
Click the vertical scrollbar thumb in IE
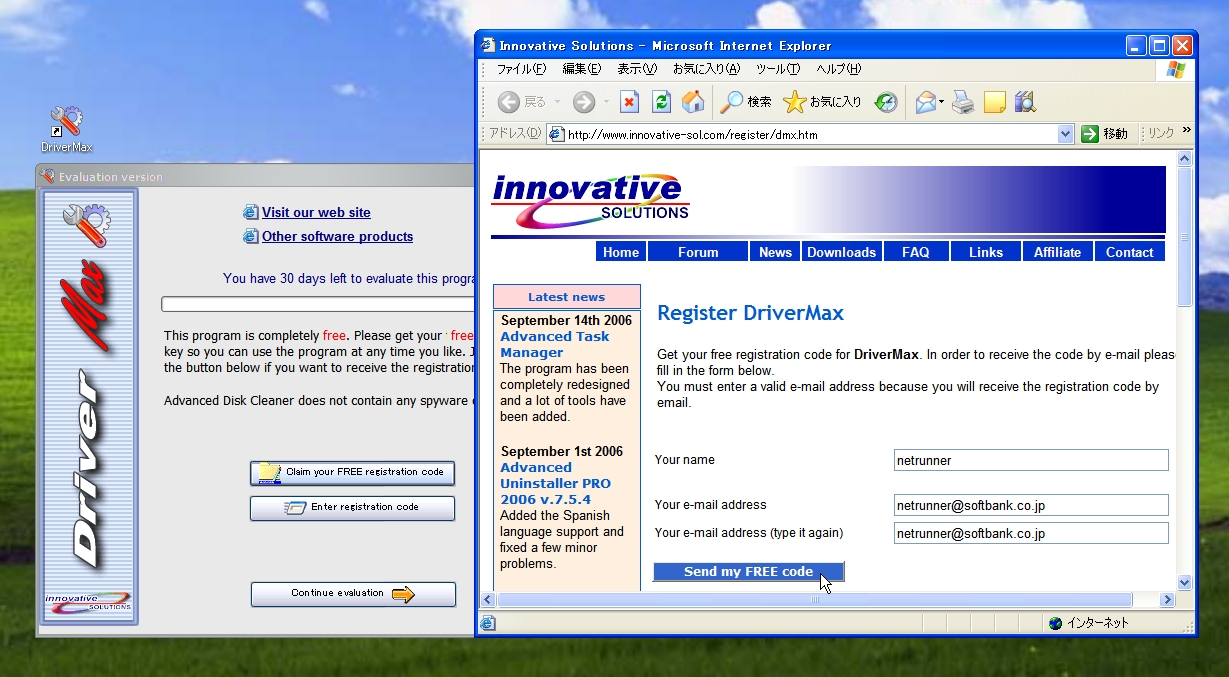(1185, 237)
